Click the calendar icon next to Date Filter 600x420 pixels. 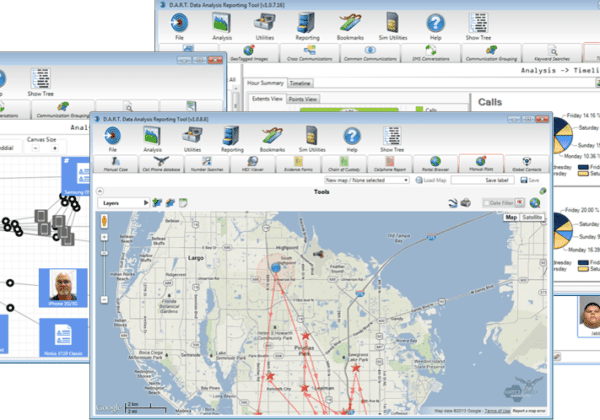click(x=519, y=203)
